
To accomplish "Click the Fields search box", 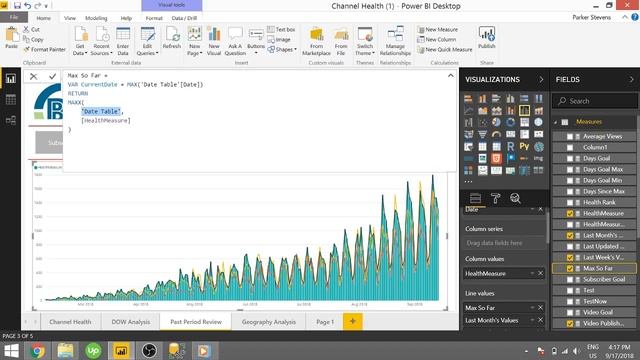I will (x=595, y=101).
